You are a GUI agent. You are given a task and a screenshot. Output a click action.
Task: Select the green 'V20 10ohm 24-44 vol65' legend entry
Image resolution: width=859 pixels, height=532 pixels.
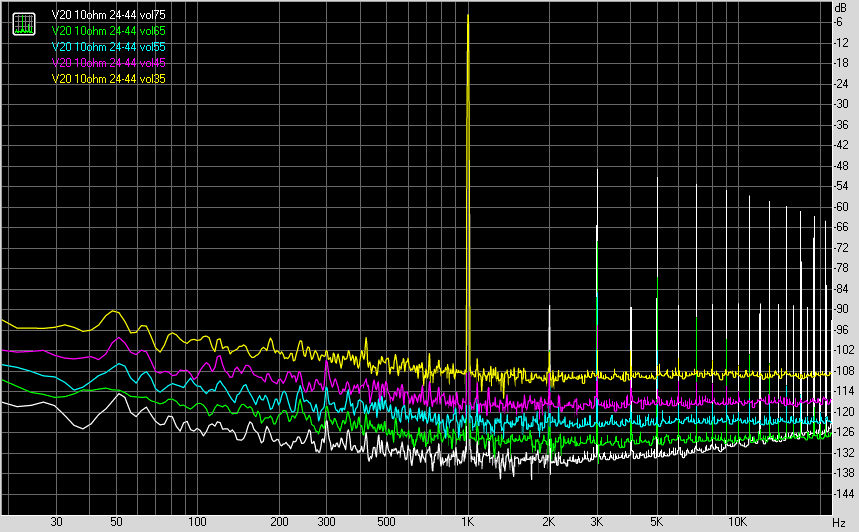[x=108, y=31]
